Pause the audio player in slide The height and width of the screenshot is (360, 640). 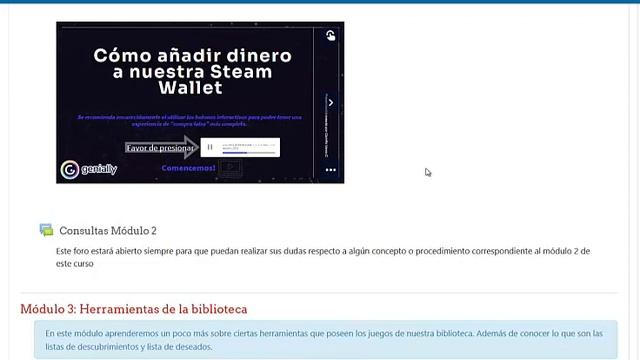(210, 147)
